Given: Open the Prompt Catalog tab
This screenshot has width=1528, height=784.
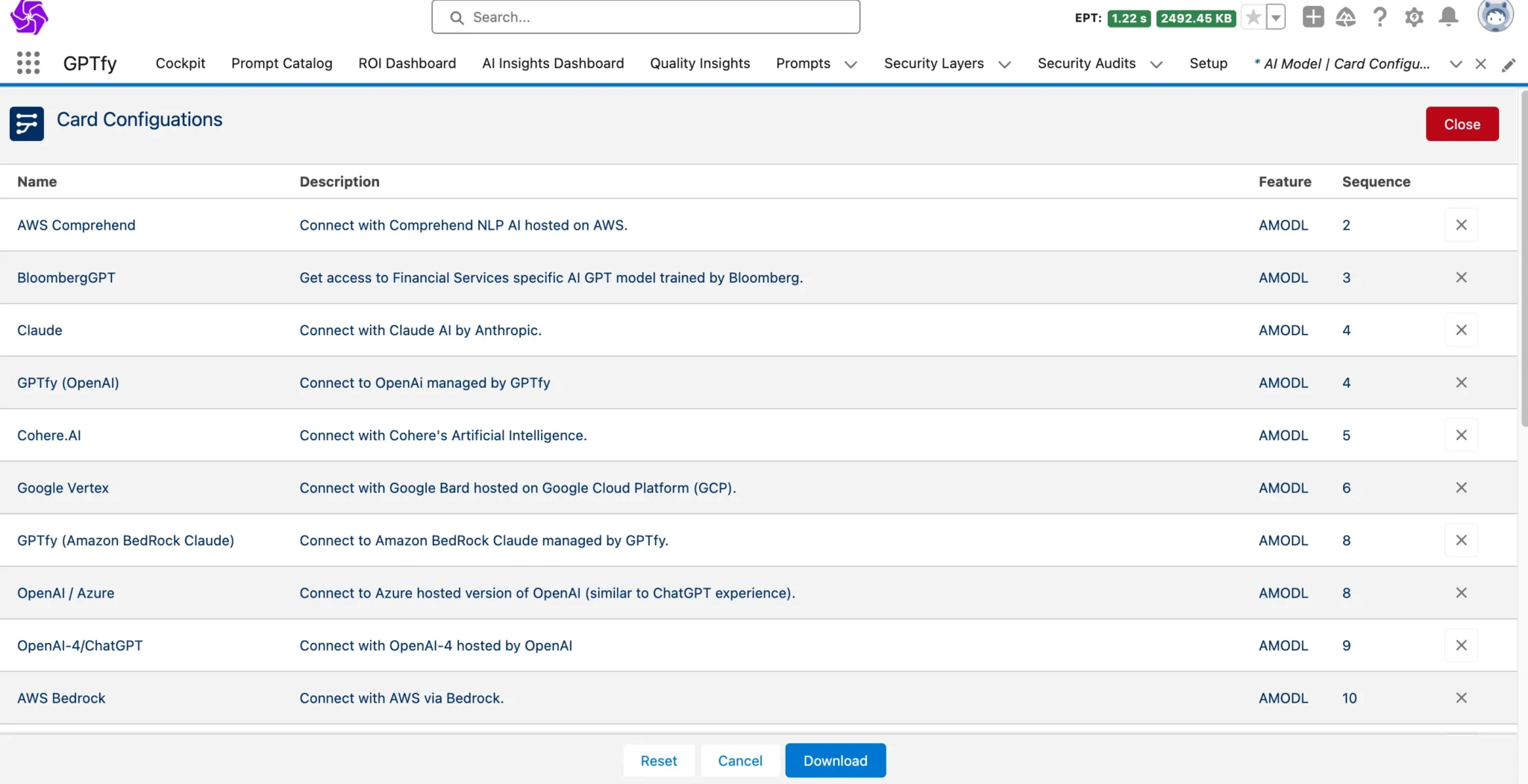Looking at the screenshot, I should coord(282,63).
